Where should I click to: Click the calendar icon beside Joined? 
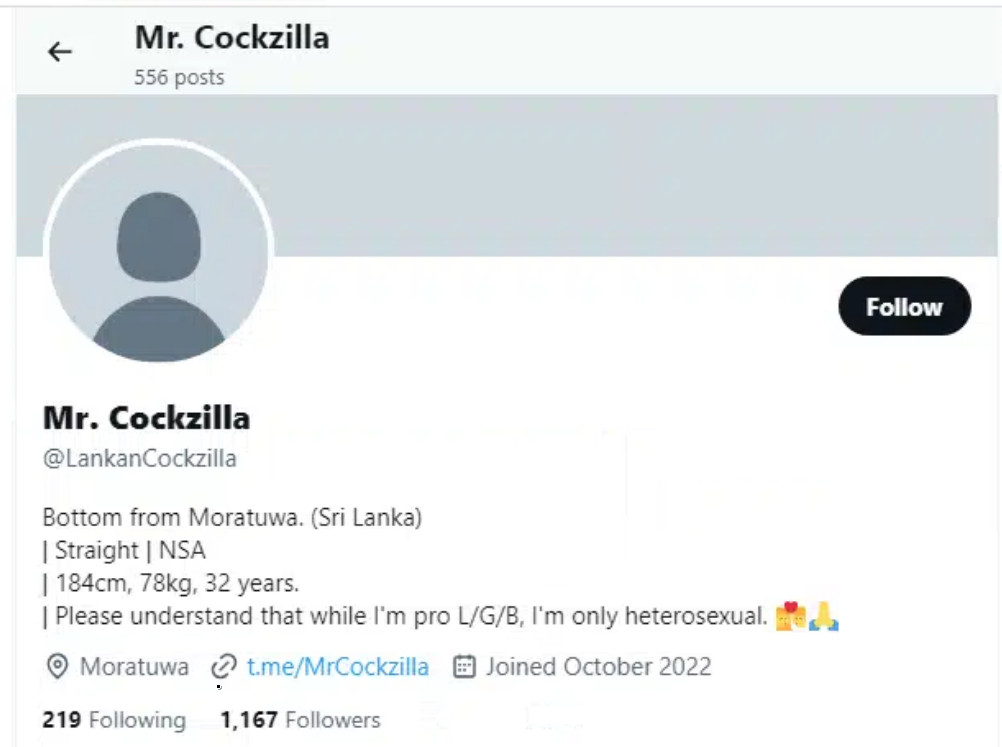(465, 666)
